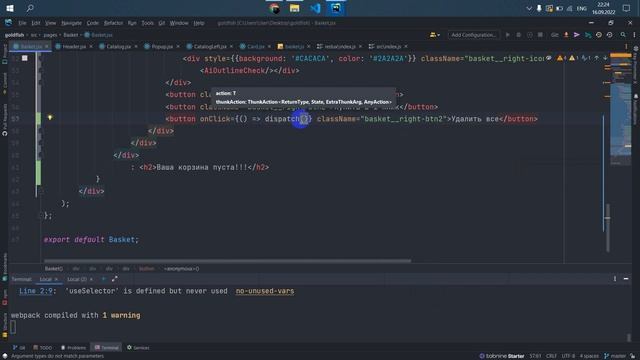Open Terminal panel options kebab icon
The image size is (640, 360).
point(615,279)
